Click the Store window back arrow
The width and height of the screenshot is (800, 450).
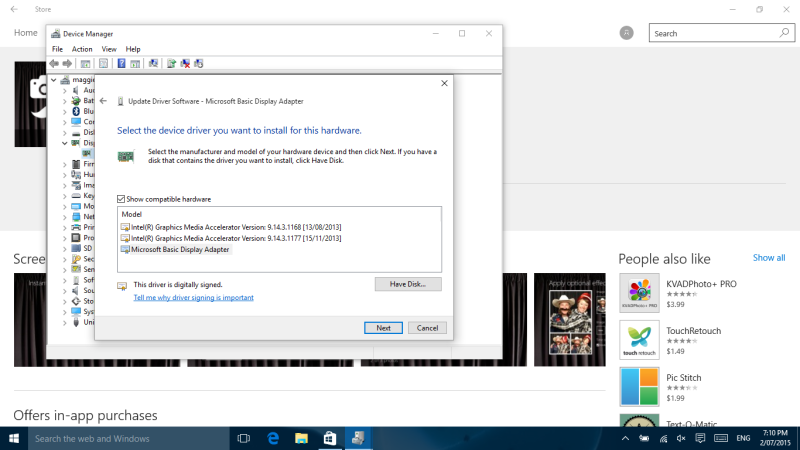[x=14, y=9]
